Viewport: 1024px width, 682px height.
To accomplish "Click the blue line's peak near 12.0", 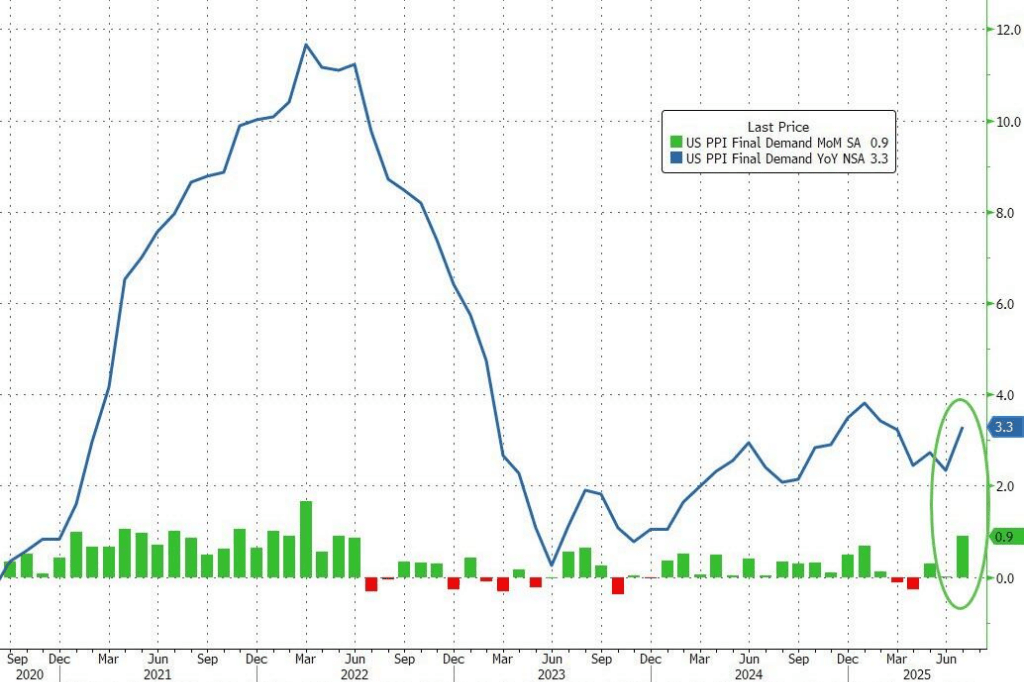I will (x=306, y=45).
